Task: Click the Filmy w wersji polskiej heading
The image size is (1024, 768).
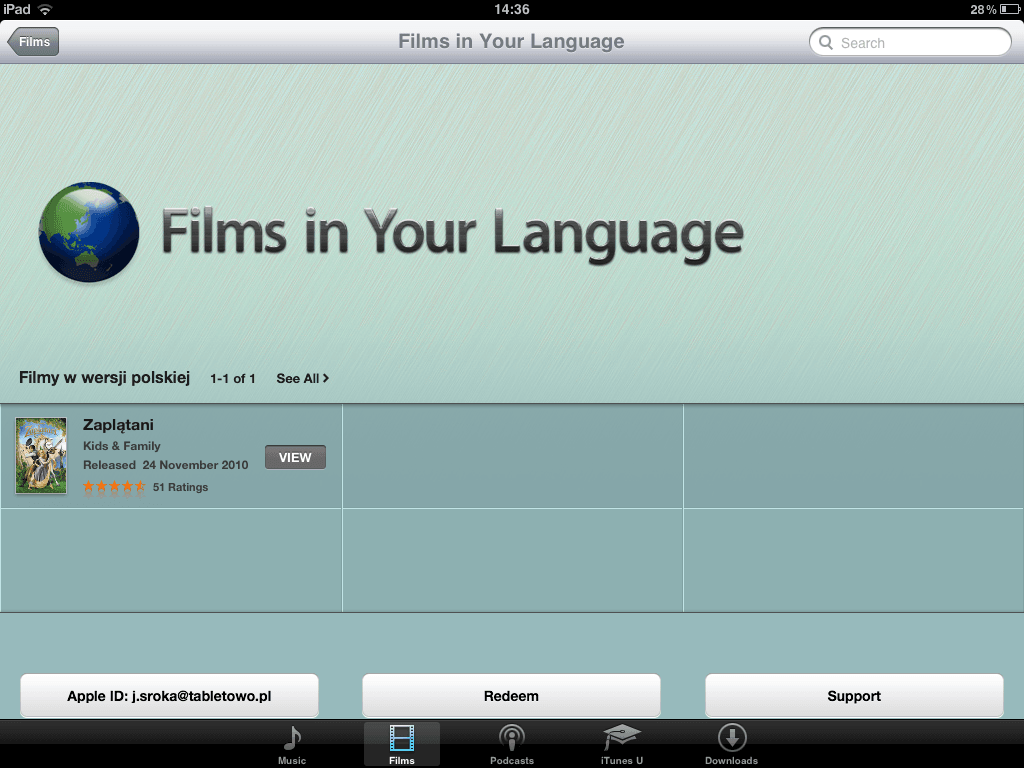Action: 104,377
